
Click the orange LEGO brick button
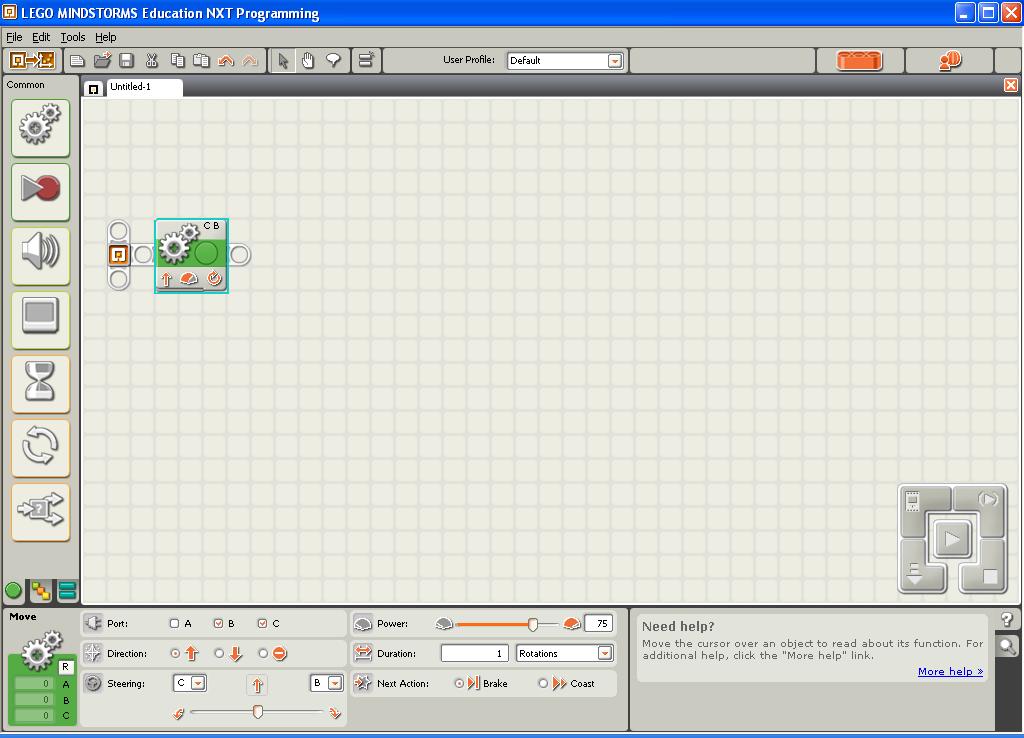tap(859, 61)
